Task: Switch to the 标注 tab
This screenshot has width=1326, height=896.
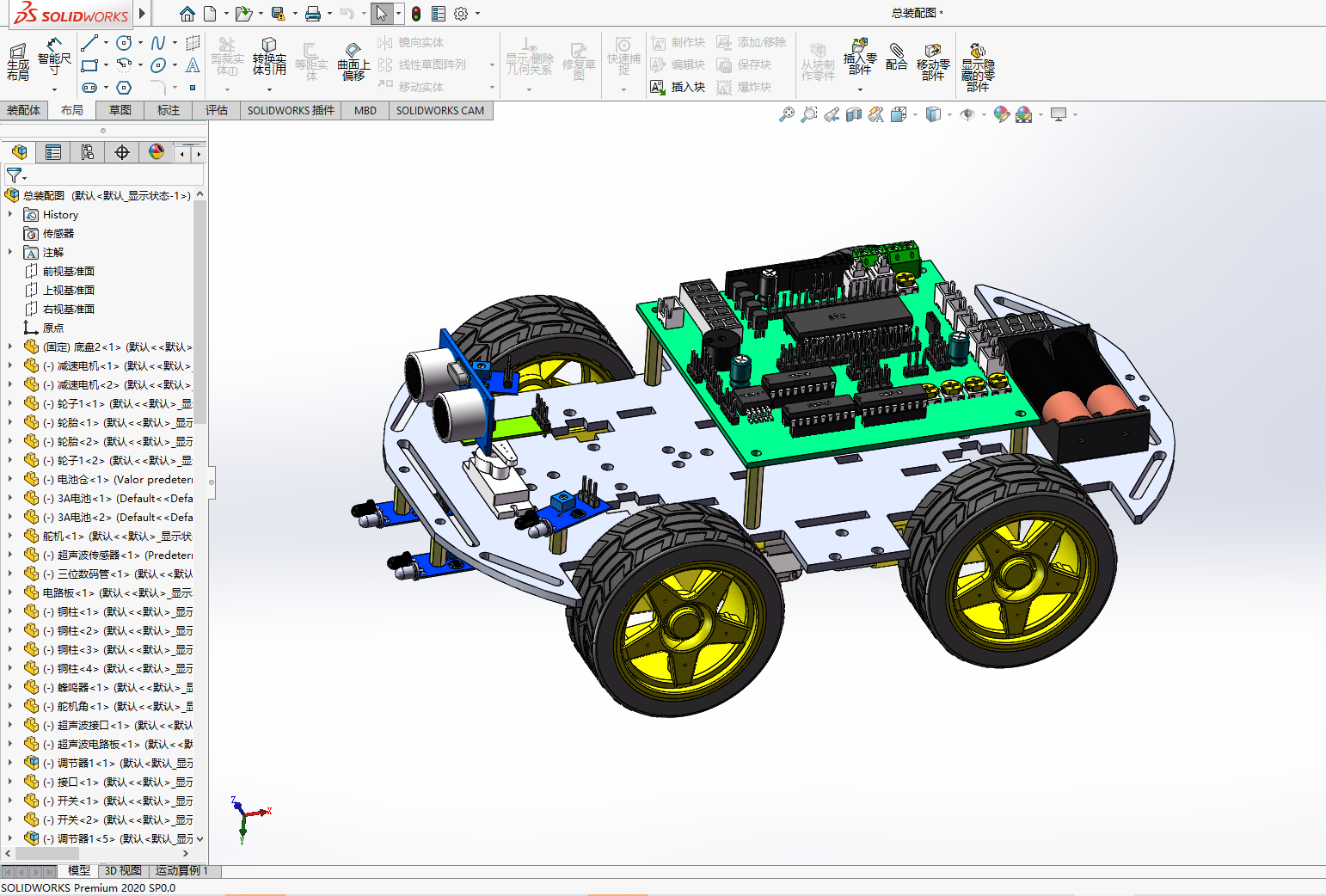Action: [x=169, y=110]
